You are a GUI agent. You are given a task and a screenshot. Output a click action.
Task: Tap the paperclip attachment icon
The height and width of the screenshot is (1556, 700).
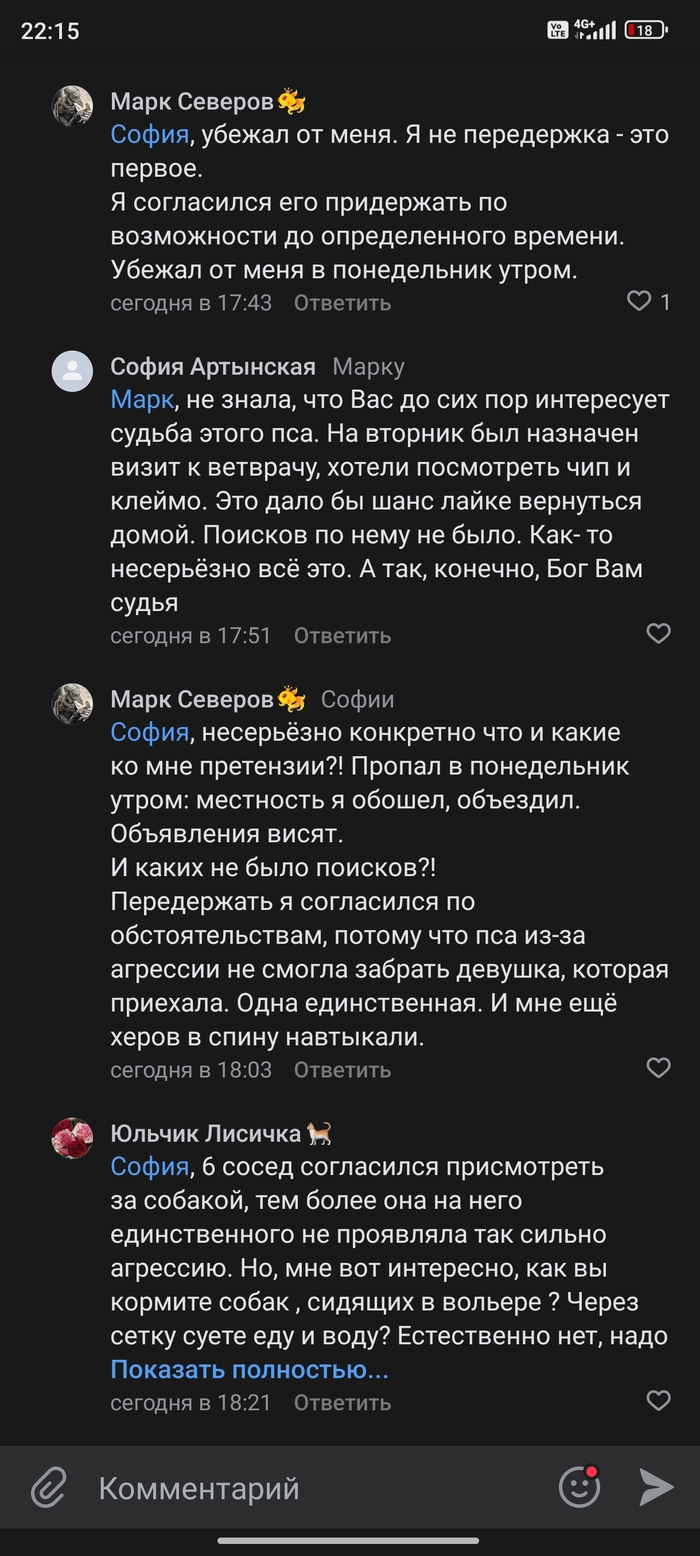click(48, 1487)
